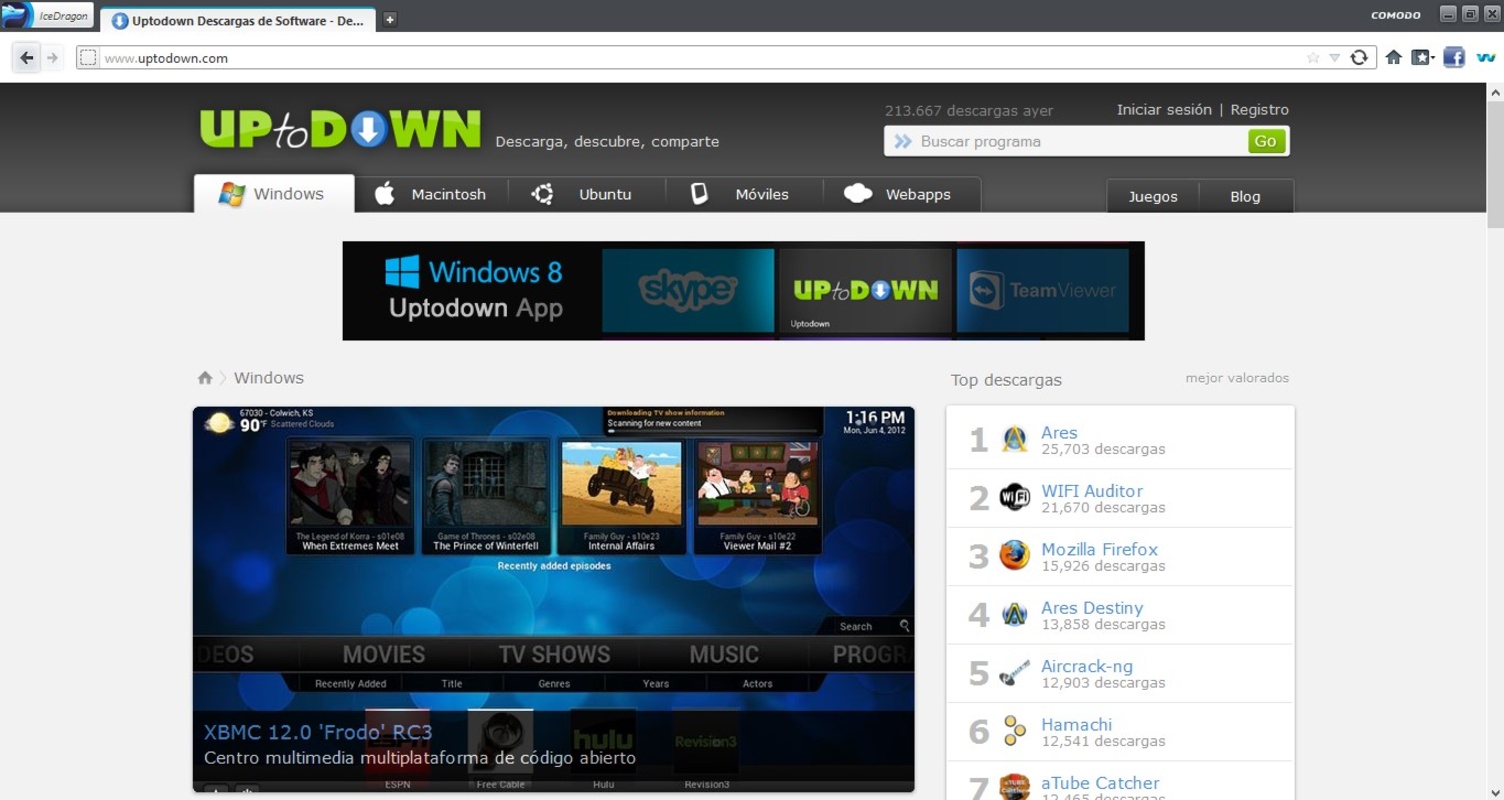Open the bookmarks menu dropdown button
This screenshot has height=800, width=1504.
point(1422,58)
